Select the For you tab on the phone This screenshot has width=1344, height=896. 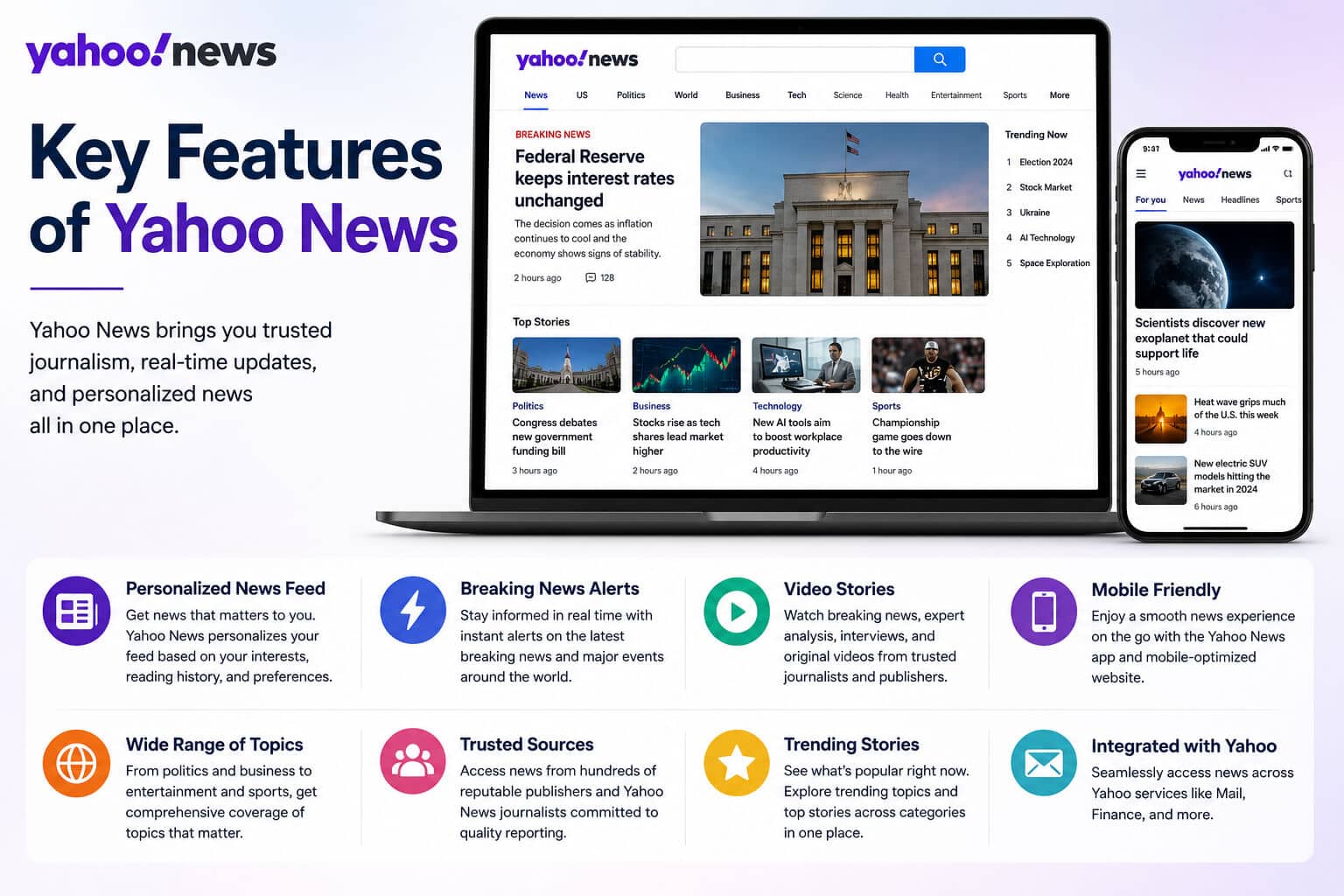coord(1151,199)
